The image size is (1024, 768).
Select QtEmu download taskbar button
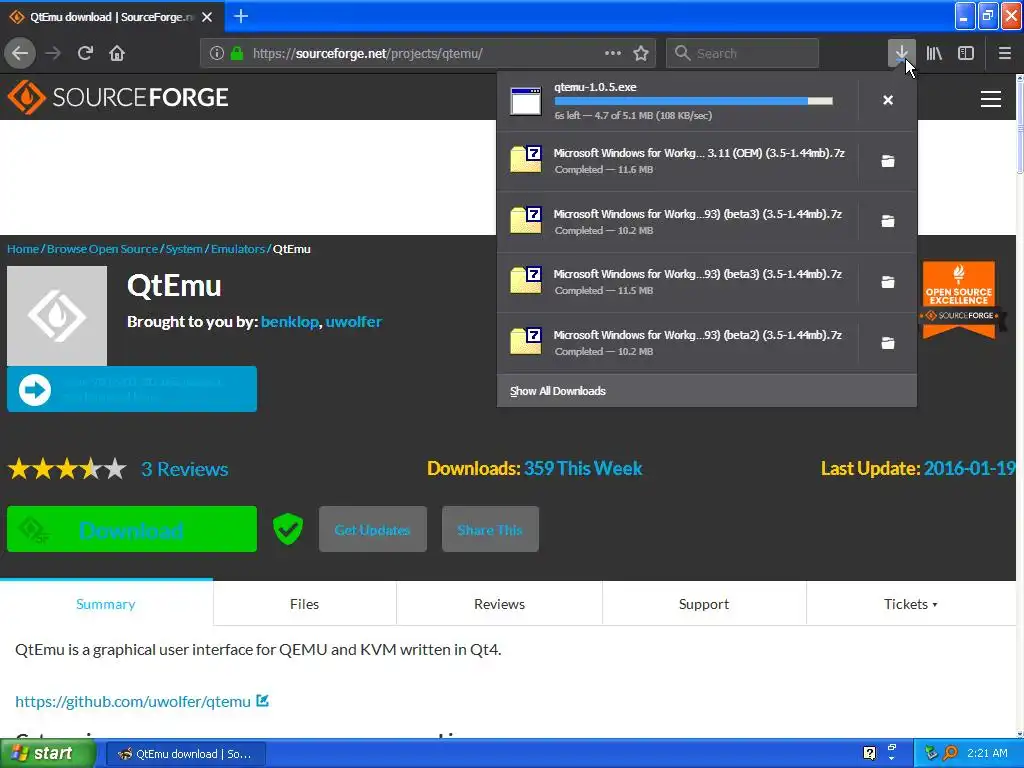click(185, 754)
